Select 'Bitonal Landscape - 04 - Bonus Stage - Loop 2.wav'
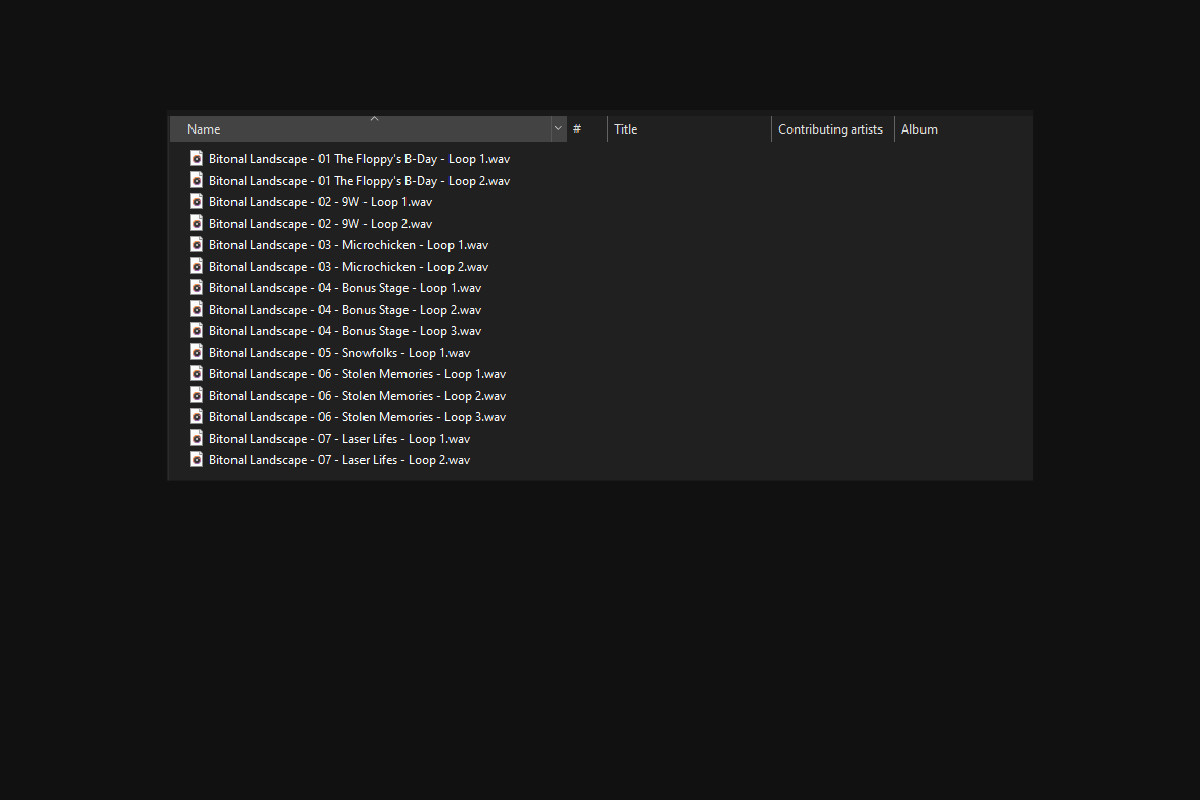Screen dimensions: 1200x800 pos(345,310)
